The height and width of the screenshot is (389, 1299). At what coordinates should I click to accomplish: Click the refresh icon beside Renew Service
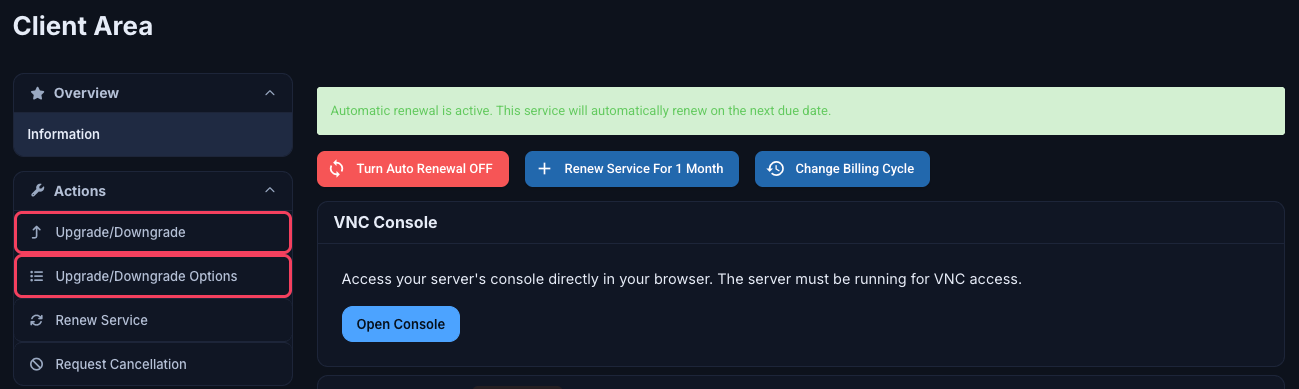(37, 320)
